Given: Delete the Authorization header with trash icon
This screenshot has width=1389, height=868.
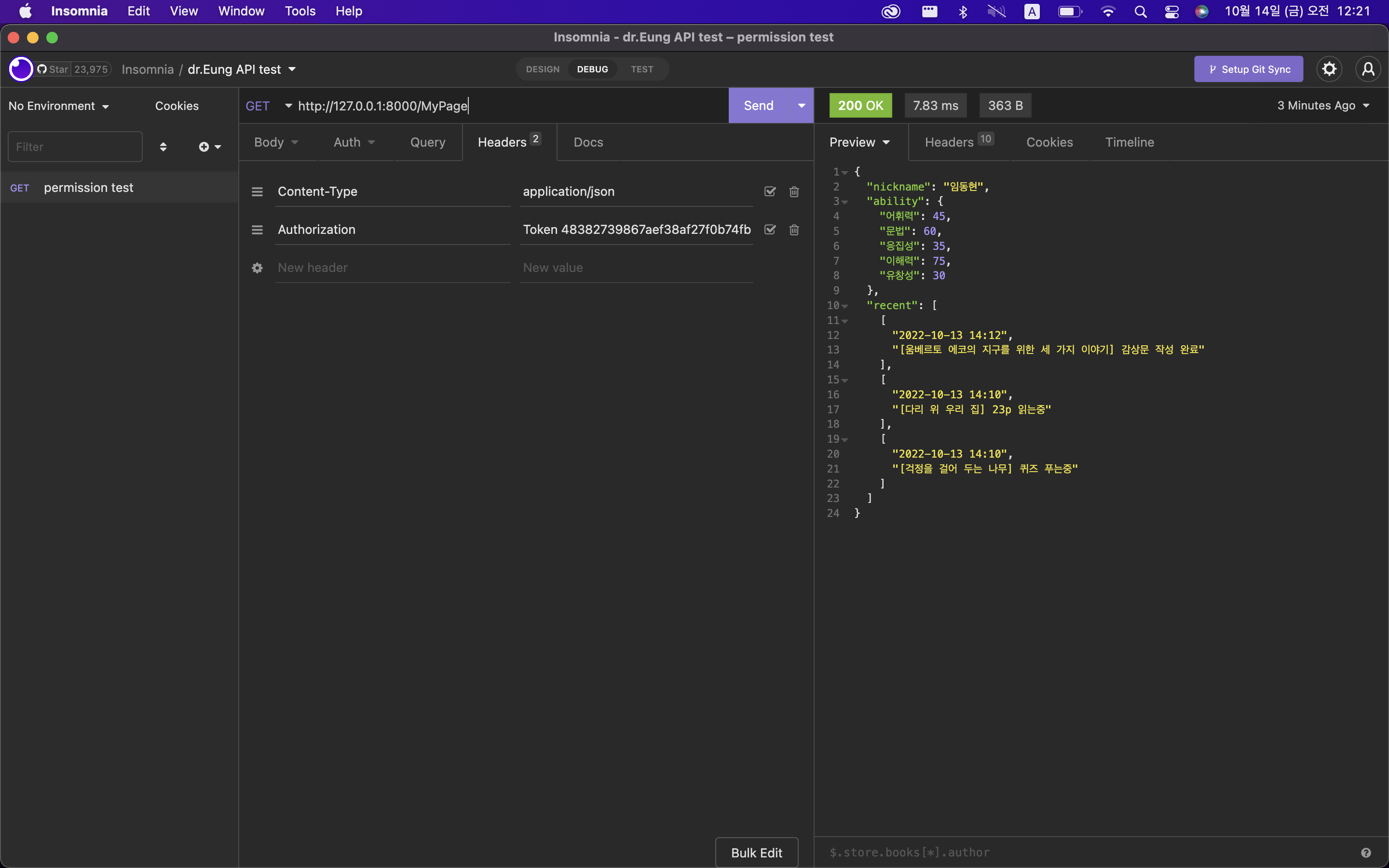Looking at the screenshot, I should pyautogui.click(x=794, y=230).
